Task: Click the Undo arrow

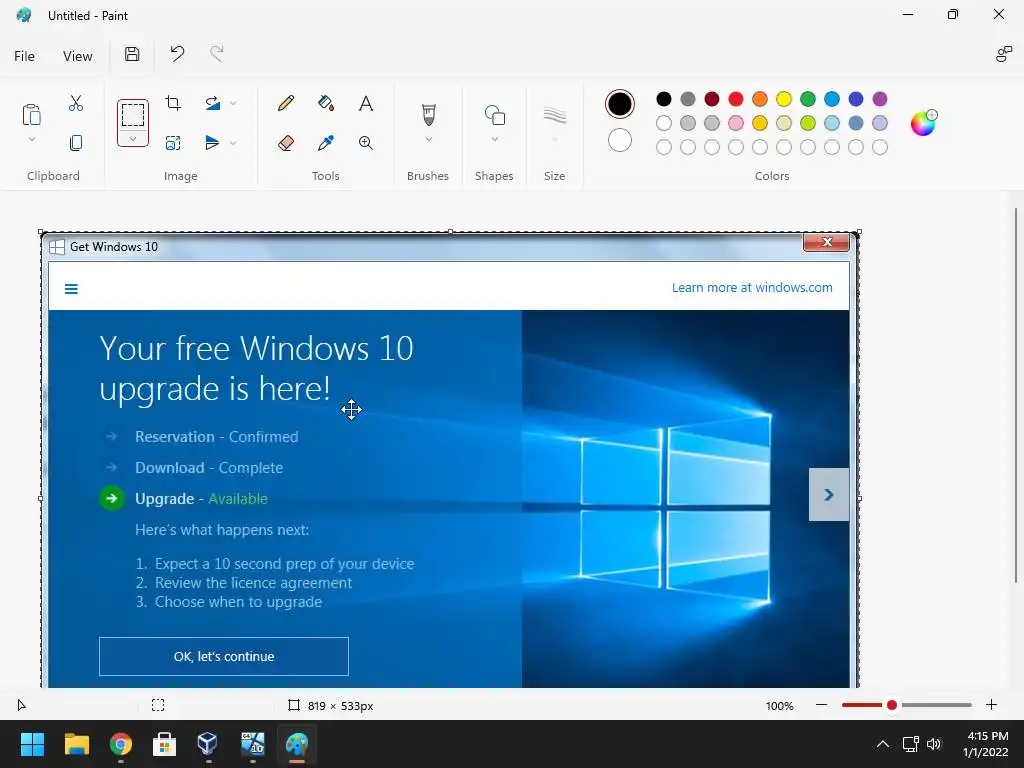Action: pyautogui.click(x=177, y=54)
